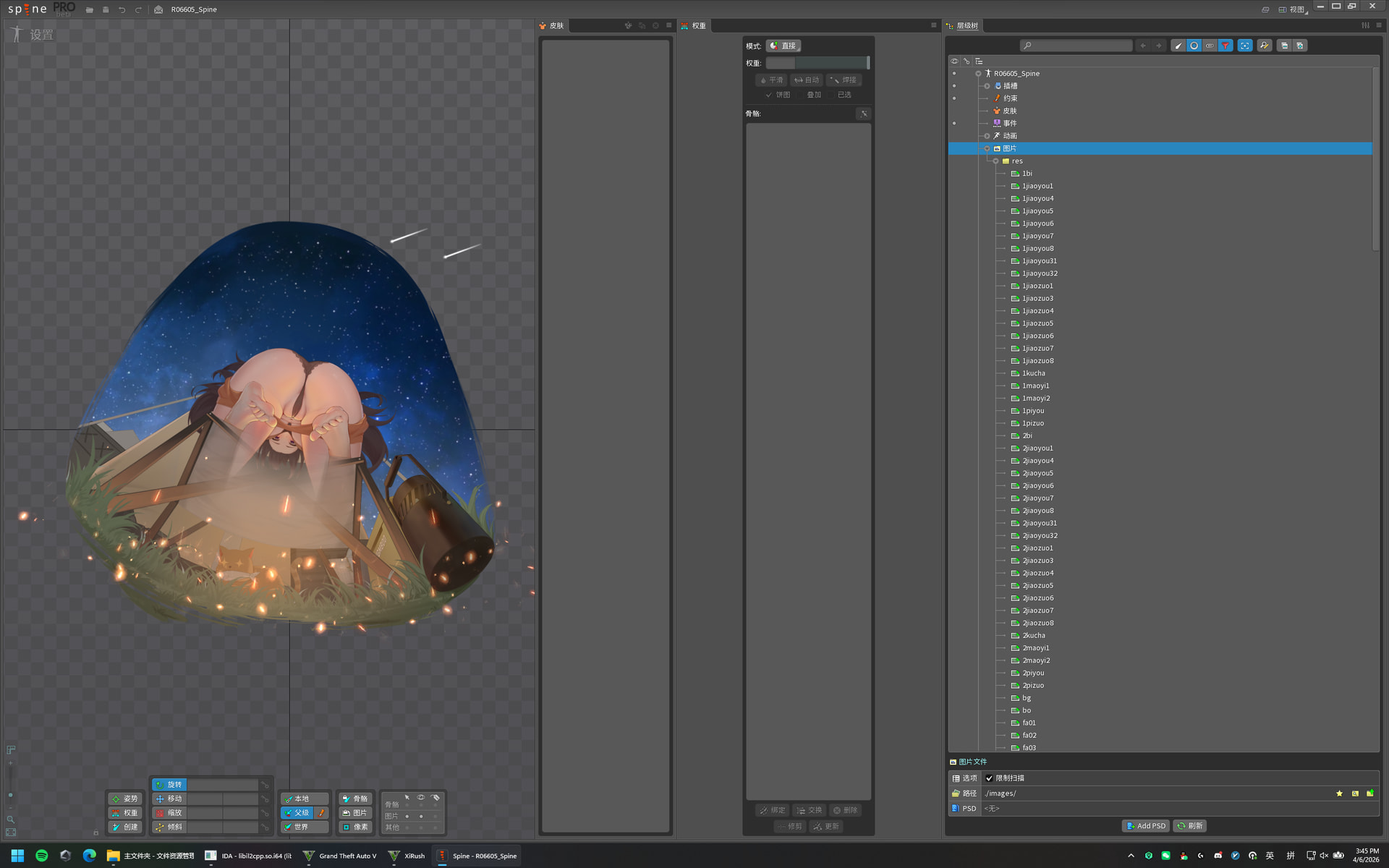Screen dimensions: 1389x868
Task: Click the 权重 weight slider bar
Action: (817, 63)
